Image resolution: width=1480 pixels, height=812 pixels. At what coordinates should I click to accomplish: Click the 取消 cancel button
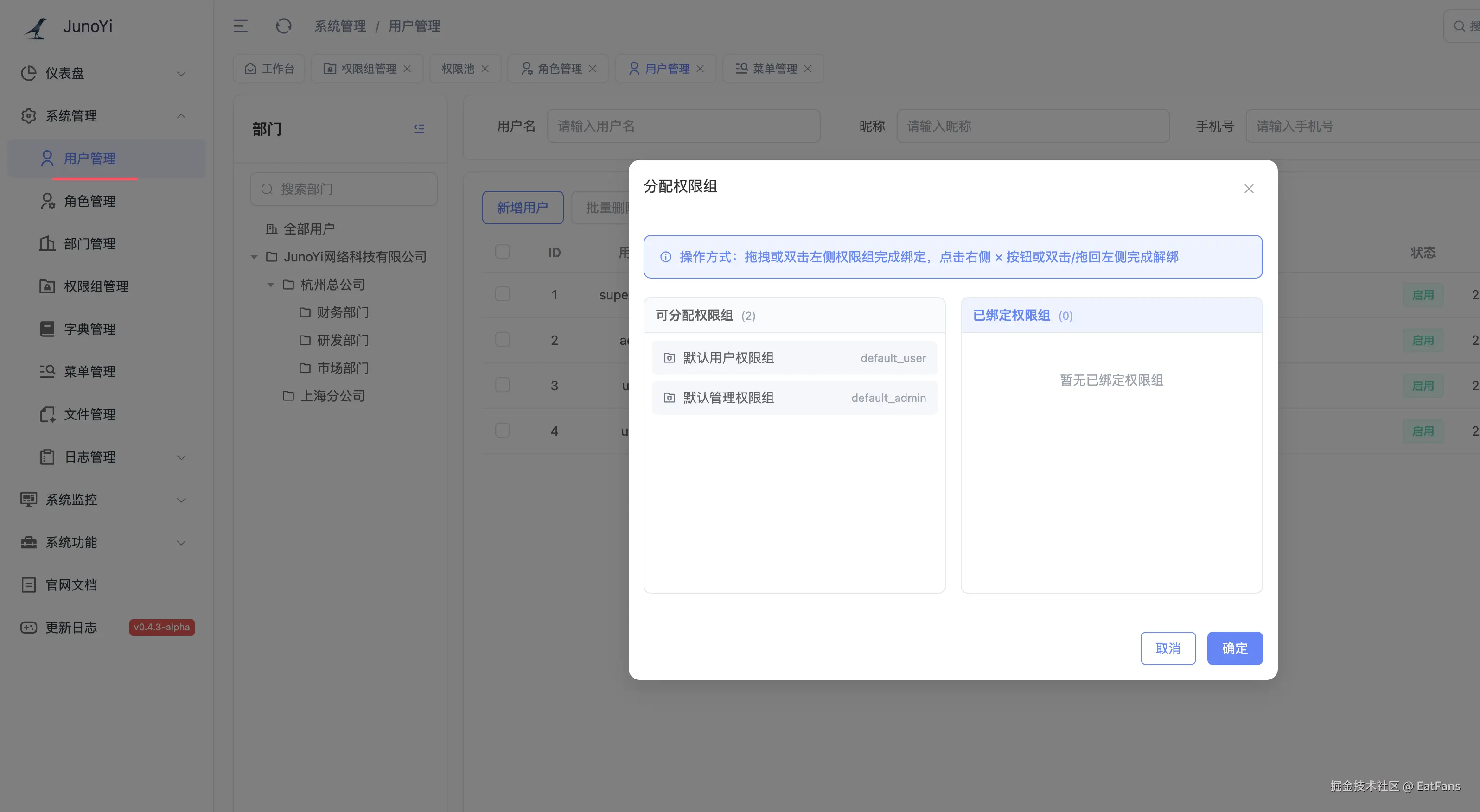(1168, 648)
